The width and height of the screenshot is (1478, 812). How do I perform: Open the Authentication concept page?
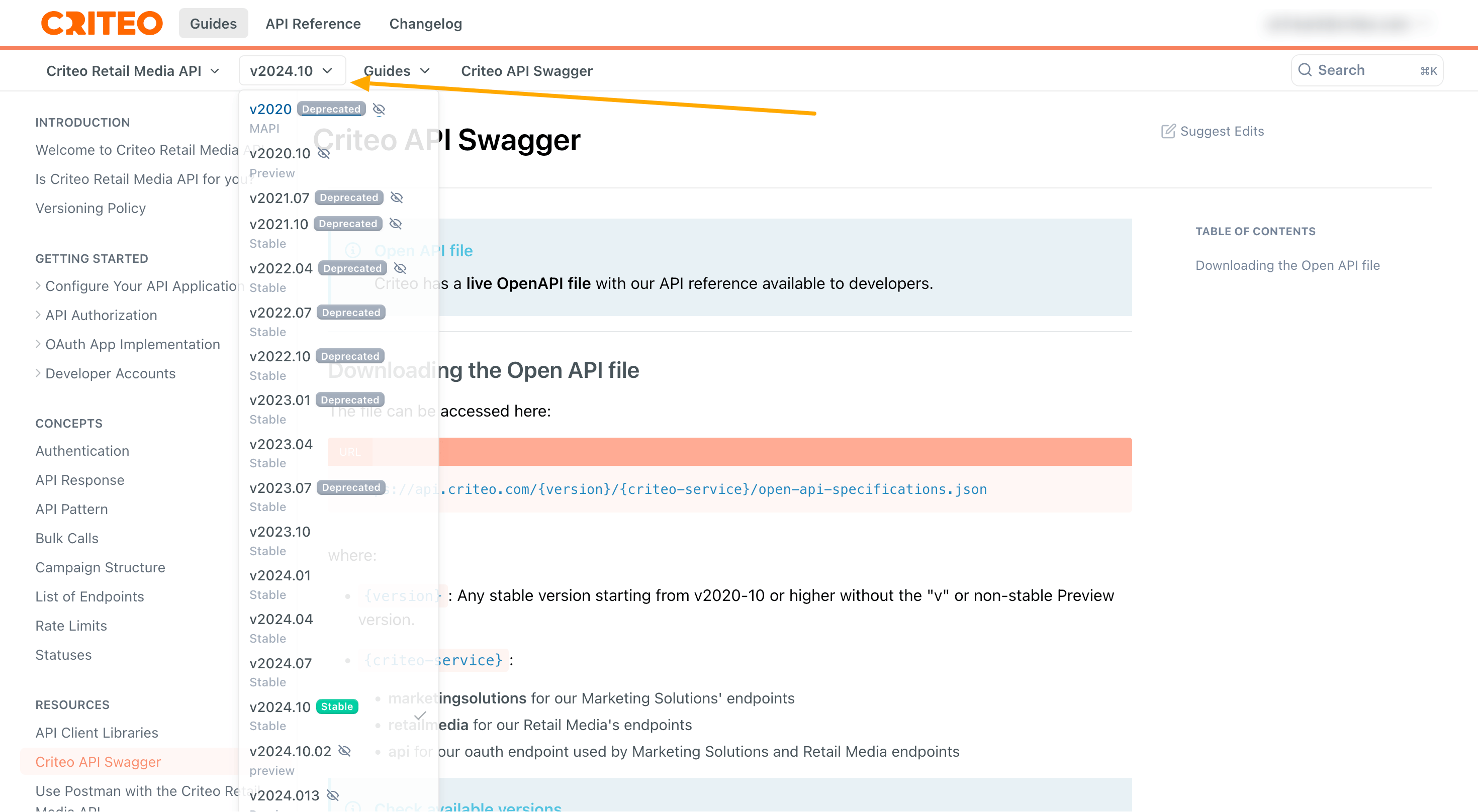[x=82, y=451]
